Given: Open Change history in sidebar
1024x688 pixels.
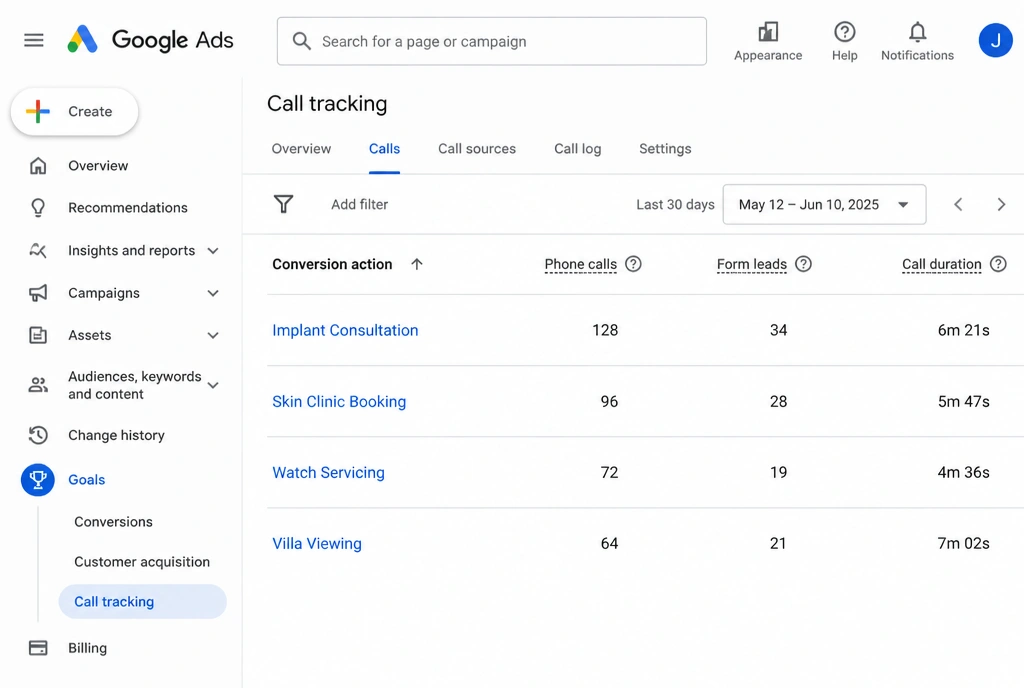Looking at the screenshot, I should pos(116,435).
